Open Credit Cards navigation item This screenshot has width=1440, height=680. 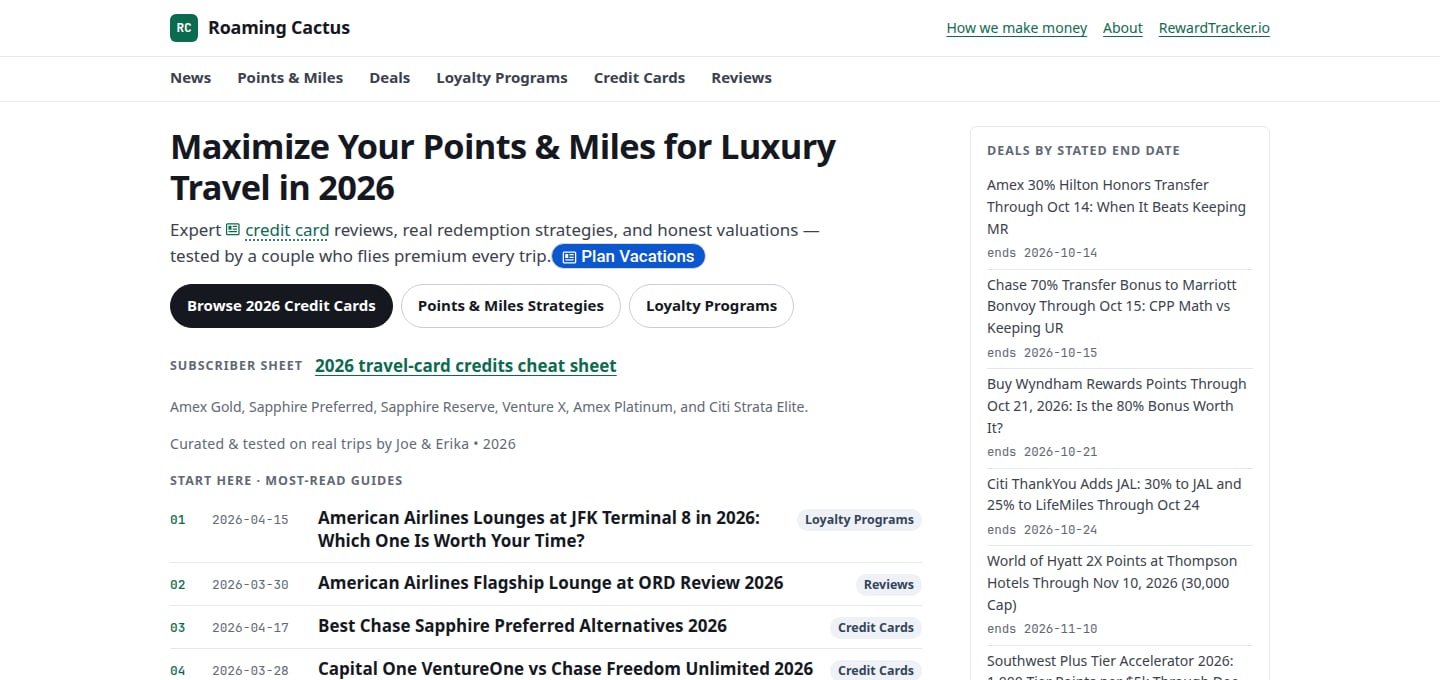click(x=639, y=78)
